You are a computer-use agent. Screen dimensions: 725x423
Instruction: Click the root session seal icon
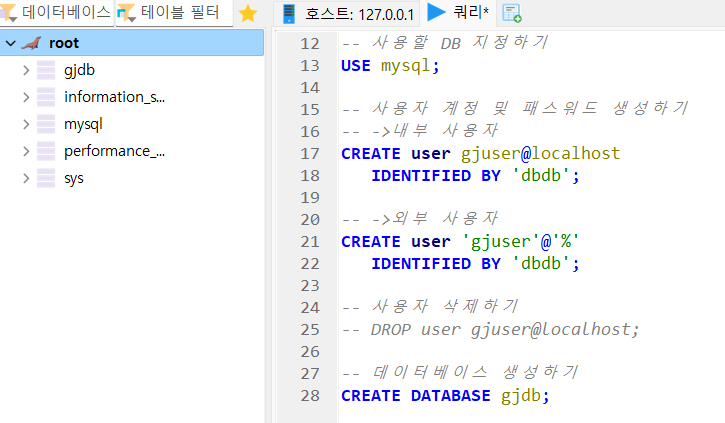(x=31, y=43)
